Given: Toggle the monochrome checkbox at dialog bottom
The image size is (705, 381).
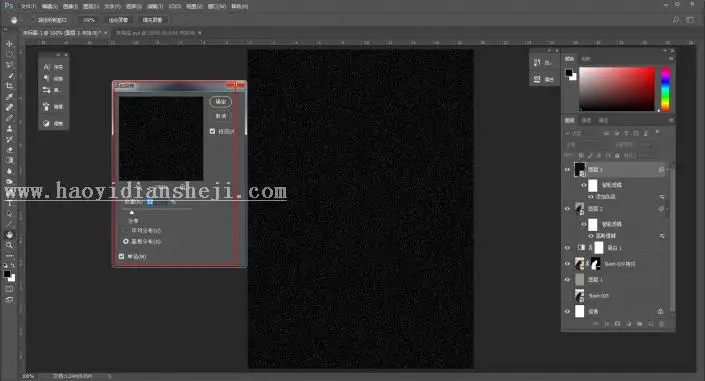Looking at the screenshot, I should [x=121, y=256].
